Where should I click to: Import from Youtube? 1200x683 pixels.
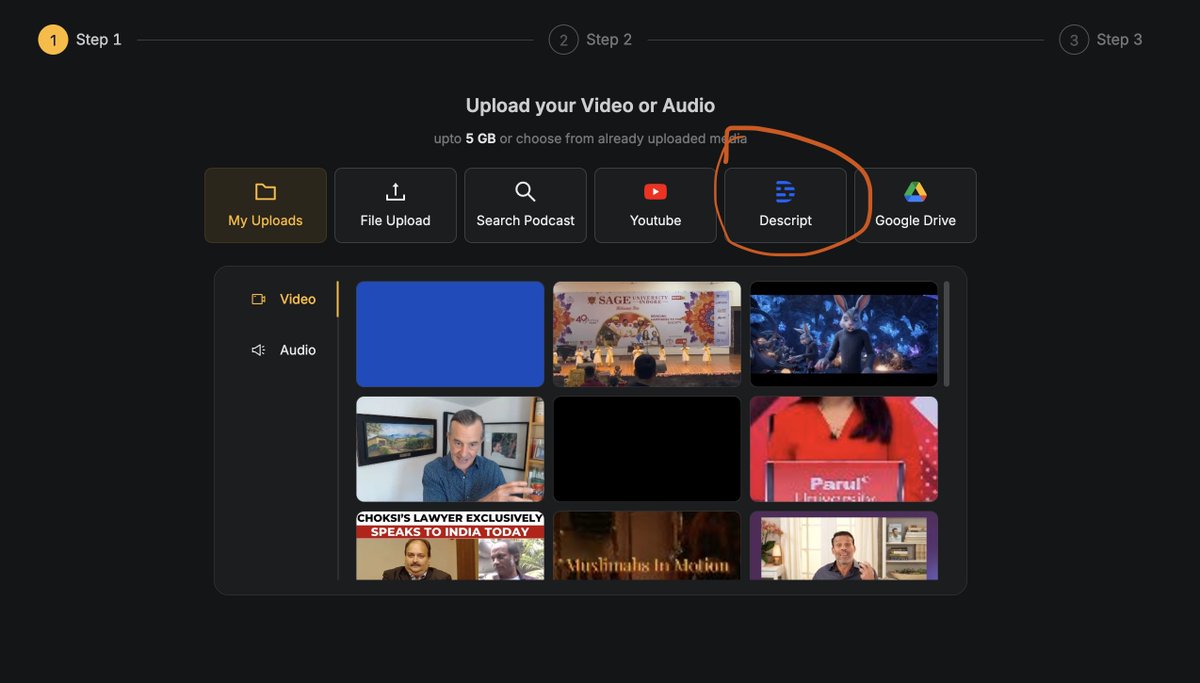(x=655, y=205)
